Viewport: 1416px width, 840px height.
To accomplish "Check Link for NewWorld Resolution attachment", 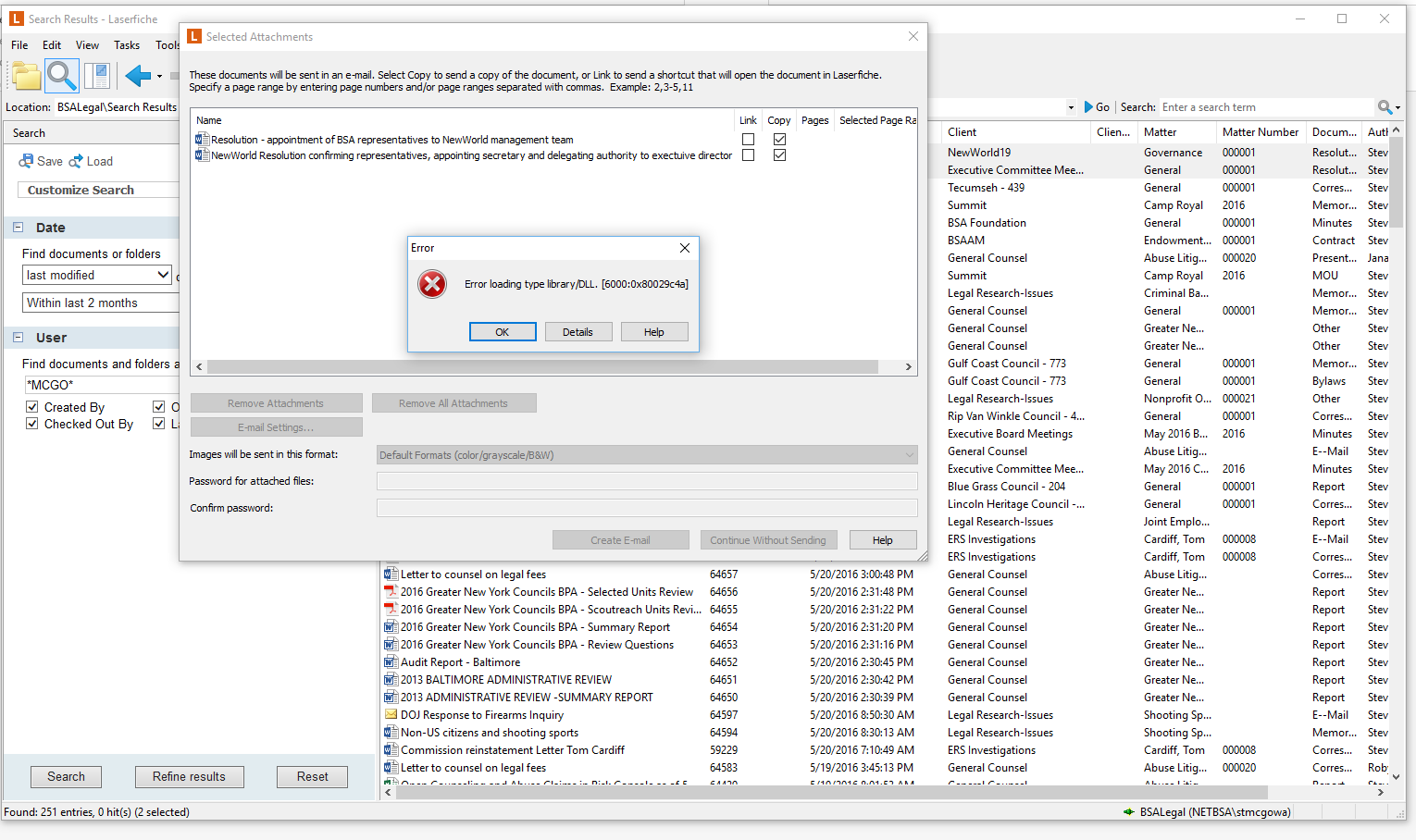I will (748, 155).
